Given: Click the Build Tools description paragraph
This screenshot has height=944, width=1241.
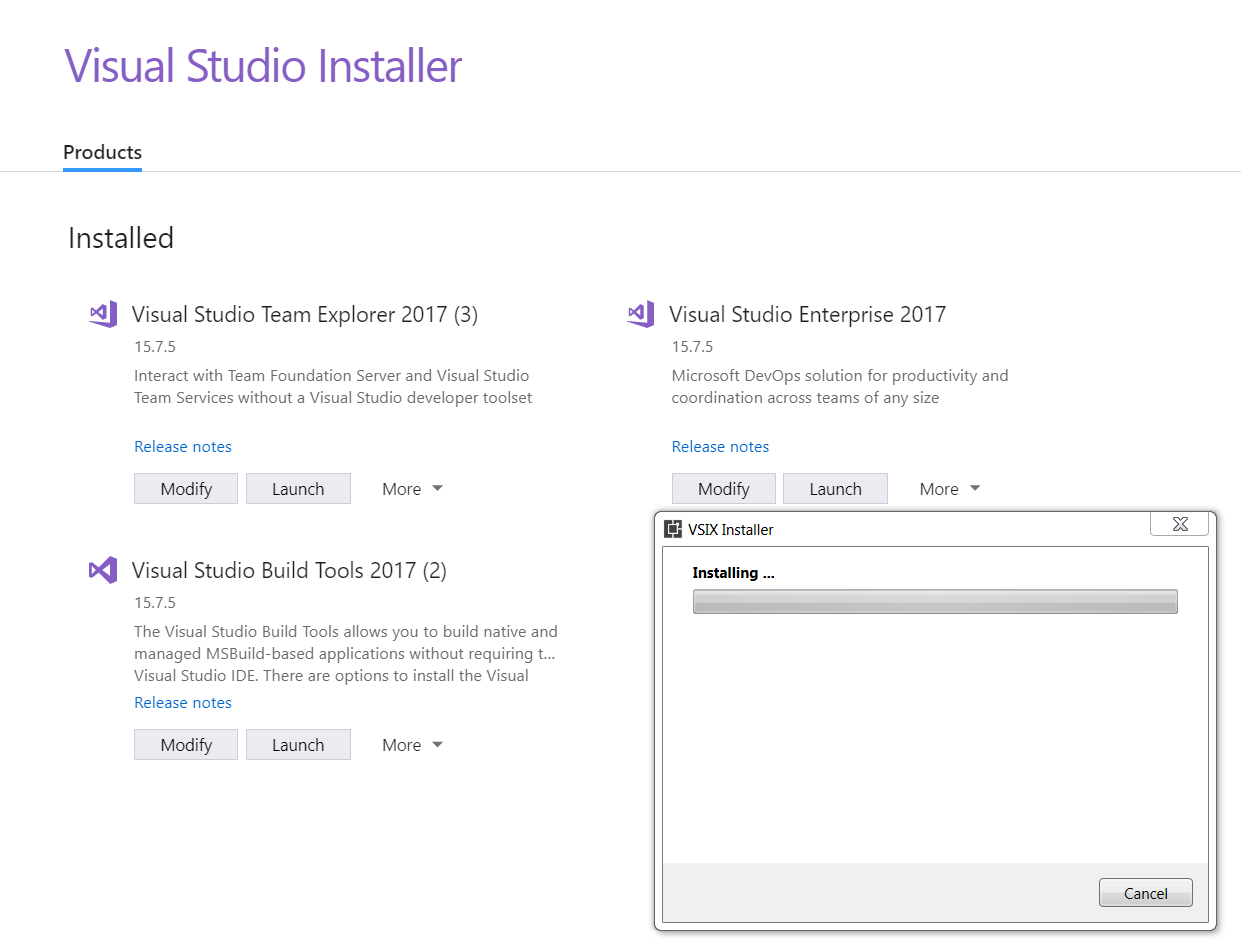Looking at the screenshot, I should pos(346,653).
